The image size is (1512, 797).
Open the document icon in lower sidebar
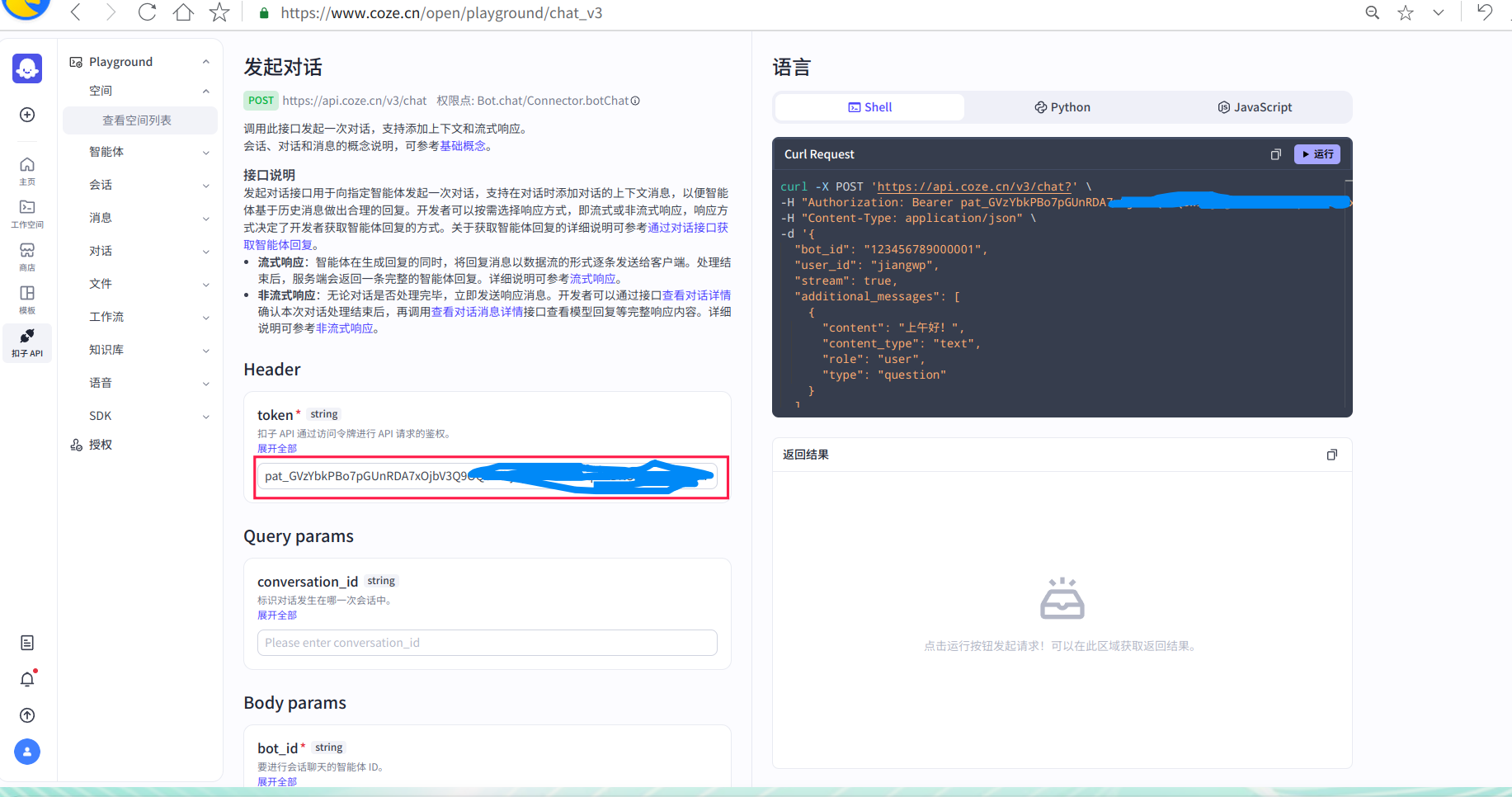[27, 643]
